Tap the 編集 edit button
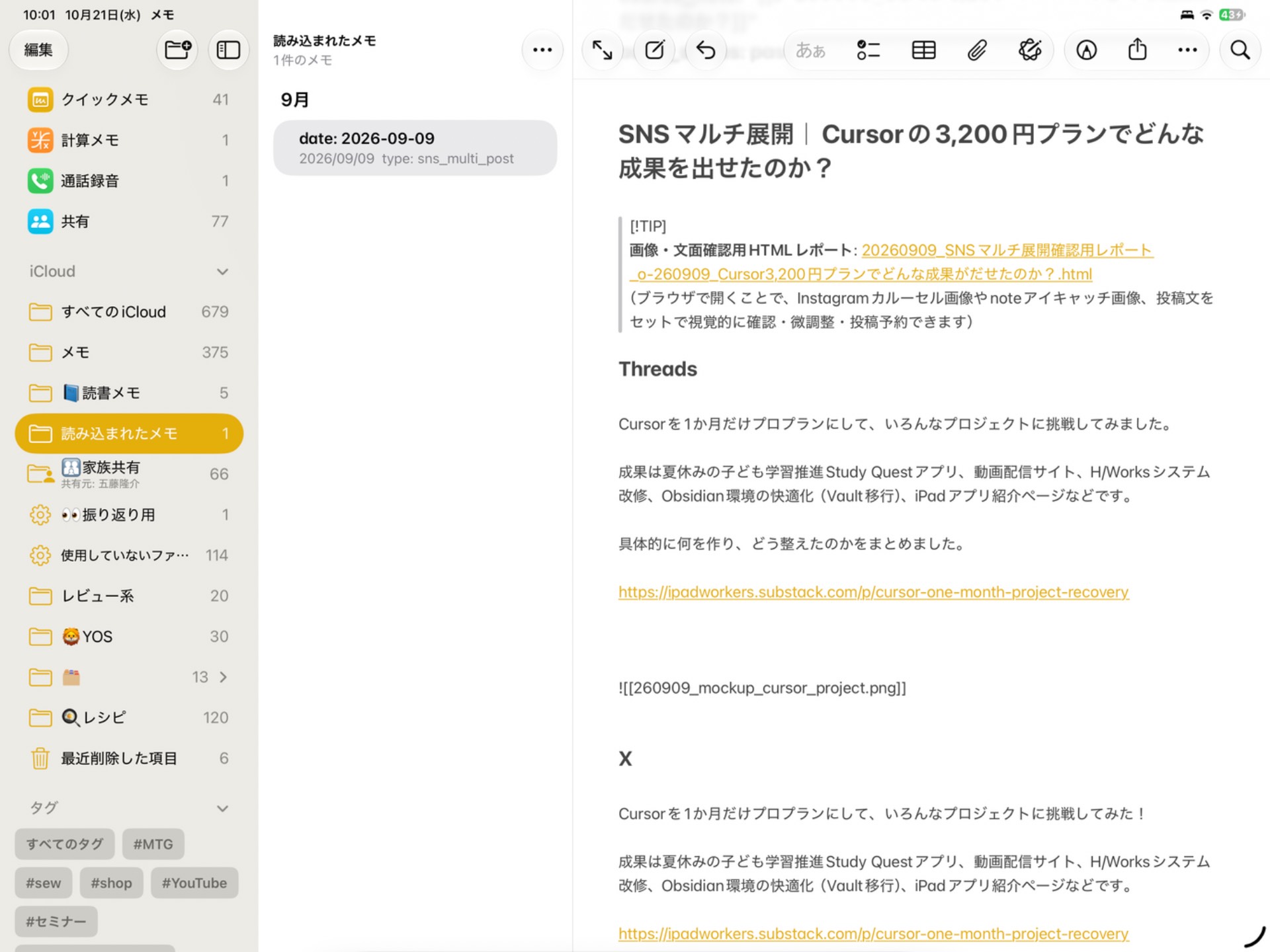 [38, 50]
